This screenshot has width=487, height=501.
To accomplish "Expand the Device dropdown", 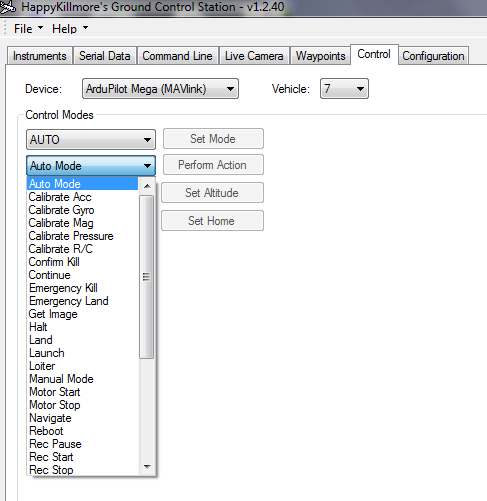I will tap(160, 89).
